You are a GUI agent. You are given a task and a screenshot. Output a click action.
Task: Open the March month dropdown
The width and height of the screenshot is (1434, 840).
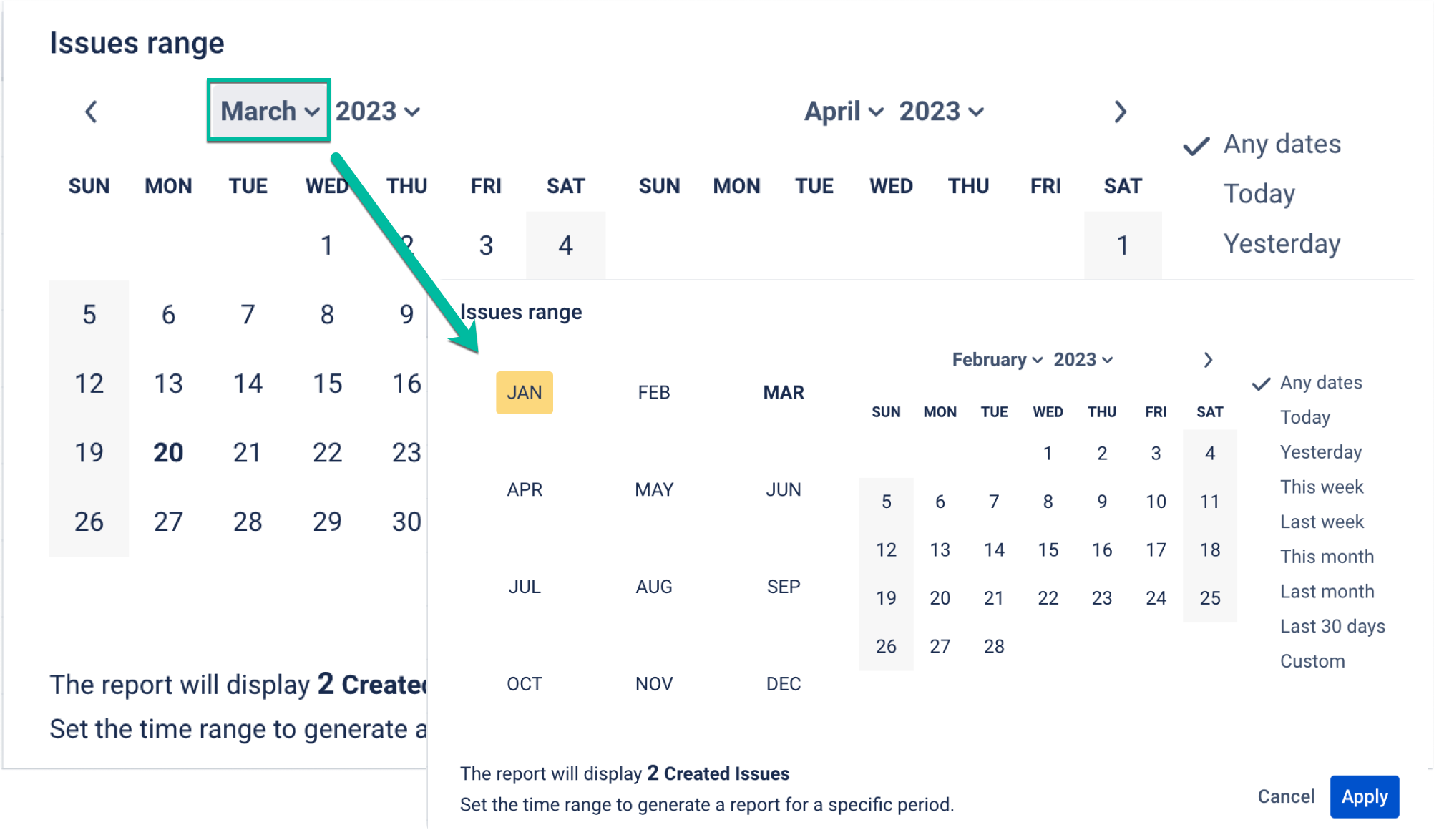(269, 111)
